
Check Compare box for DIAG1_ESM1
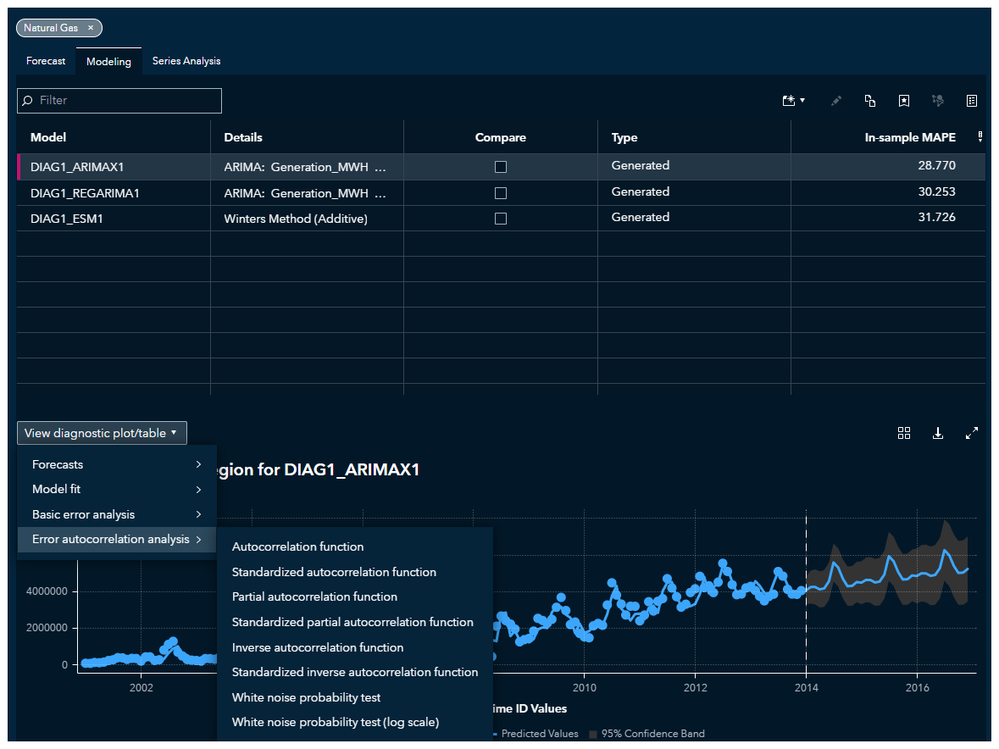pyautogui.click(x=501, y=219)
